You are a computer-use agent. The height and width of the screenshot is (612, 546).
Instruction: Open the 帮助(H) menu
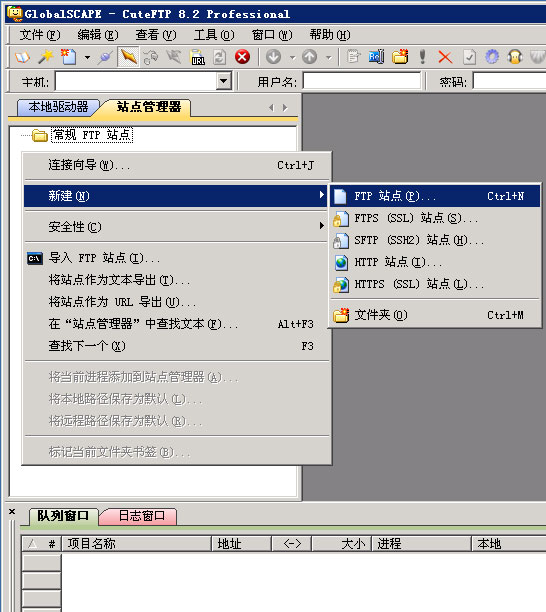[330, 35]
